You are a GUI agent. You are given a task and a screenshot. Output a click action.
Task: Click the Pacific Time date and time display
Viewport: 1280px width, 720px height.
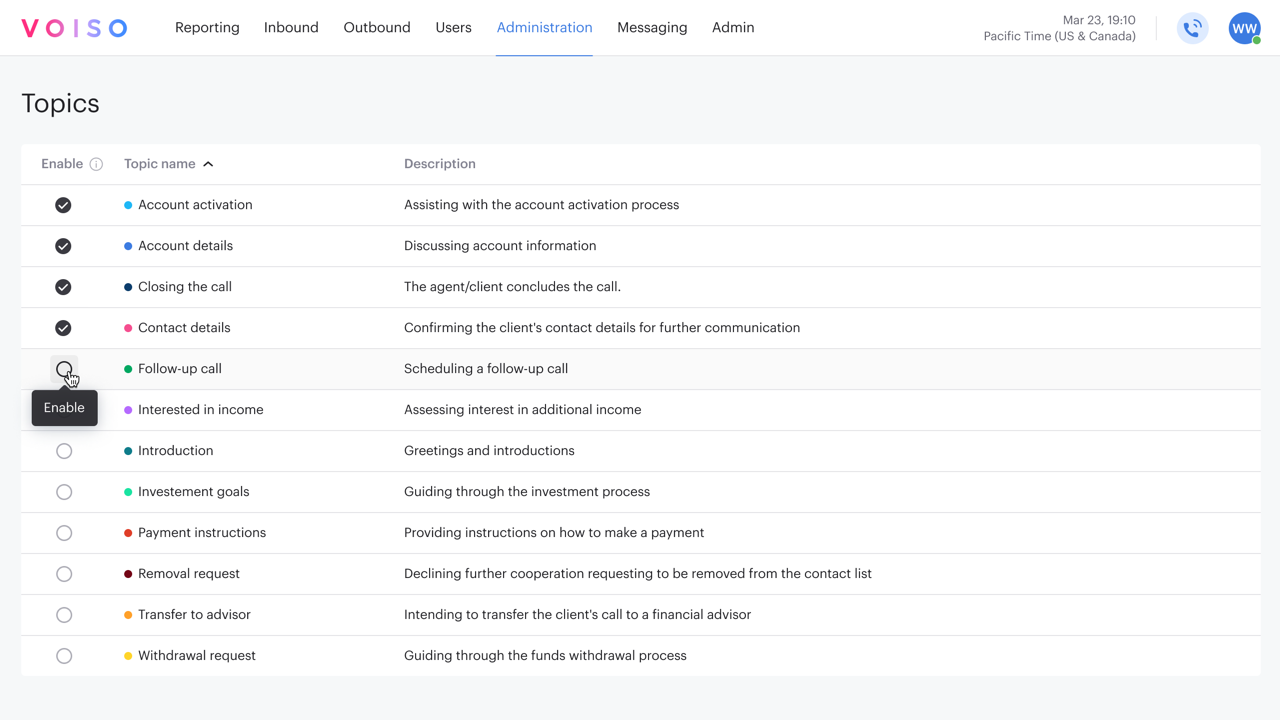pos(1059,28)
